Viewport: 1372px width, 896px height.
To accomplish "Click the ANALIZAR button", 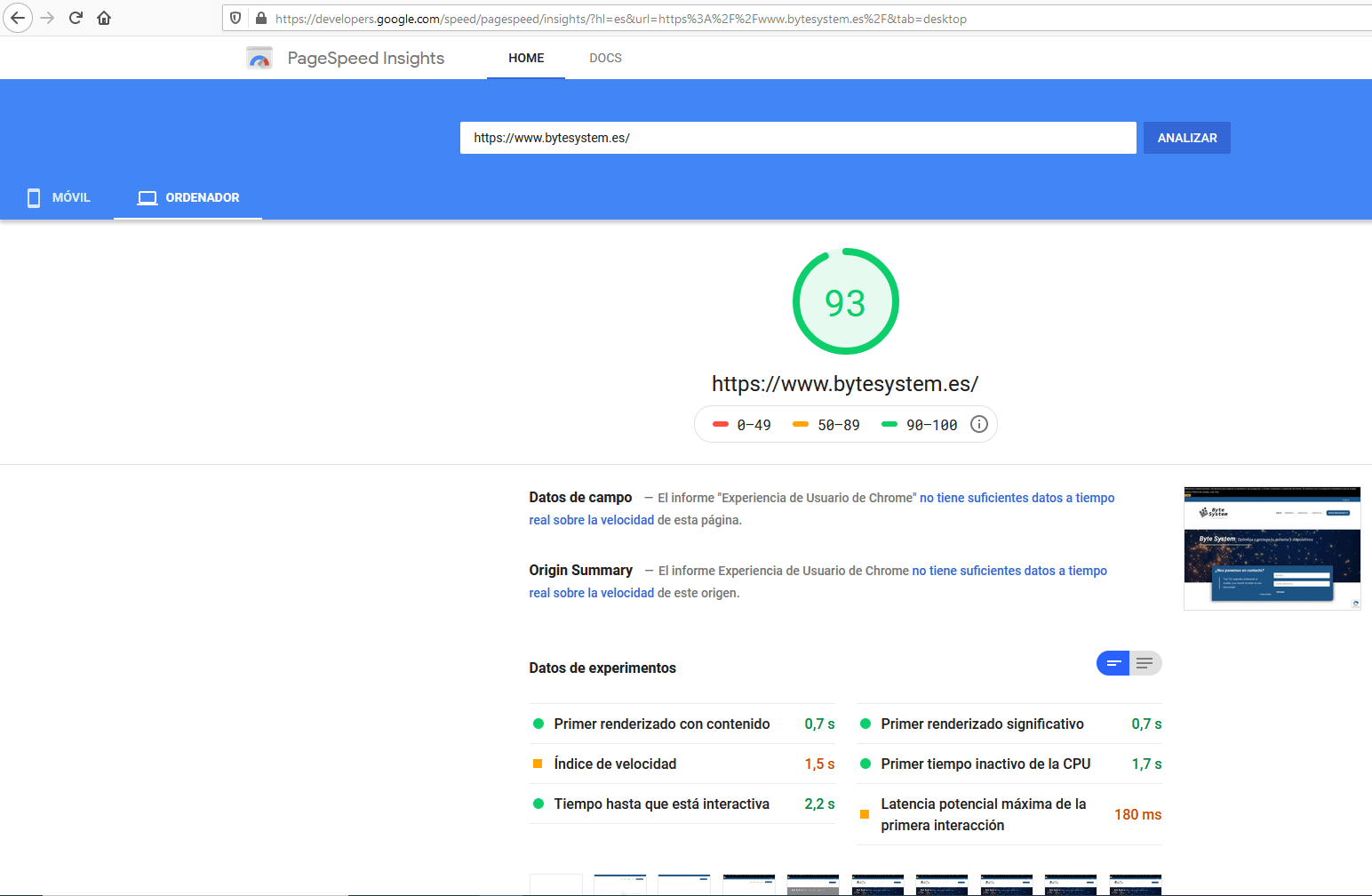I will pyautogui.click(x=1186, y=138).
